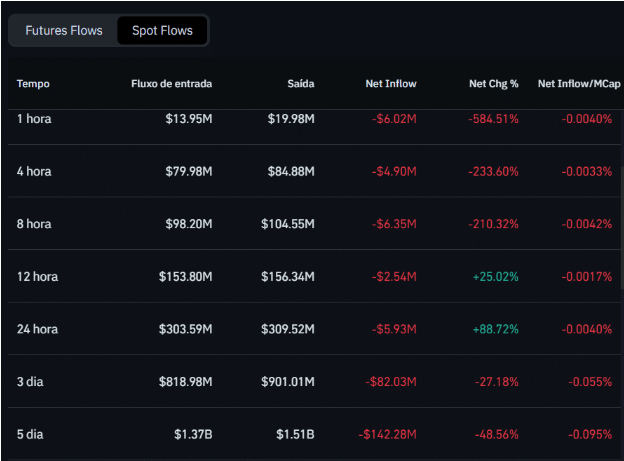Click the 24 hora row label

[37, 329]
